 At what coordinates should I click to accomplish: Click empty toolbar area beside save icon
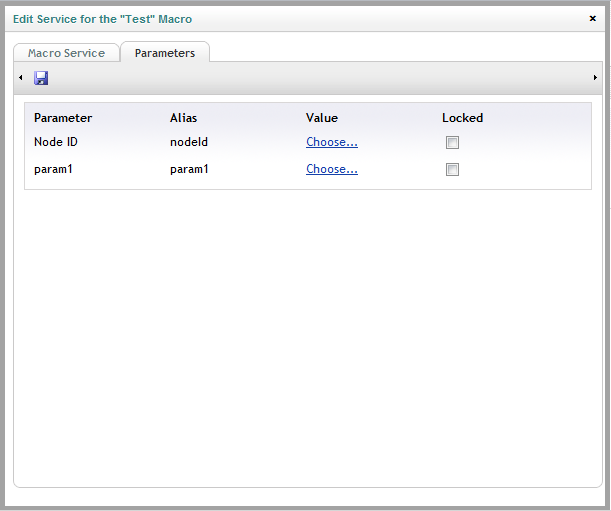click(312, 78)
